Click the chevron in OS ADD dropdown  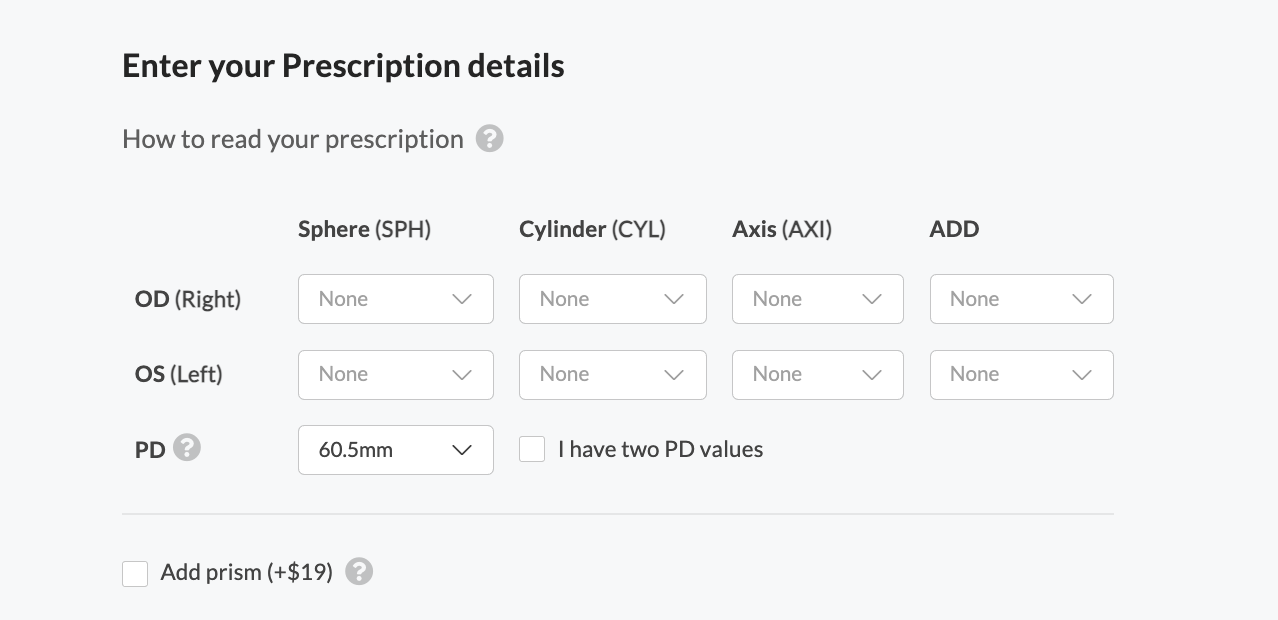pyautogui.click(x=1082, y=374)
